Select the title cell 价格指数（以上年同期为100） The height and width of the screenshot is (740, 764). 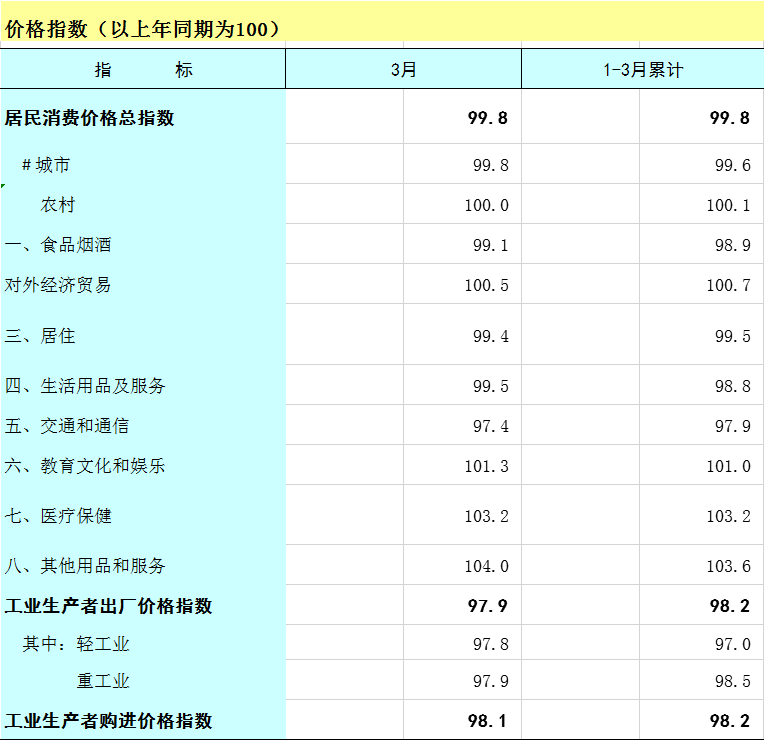(x=143, y=29)
